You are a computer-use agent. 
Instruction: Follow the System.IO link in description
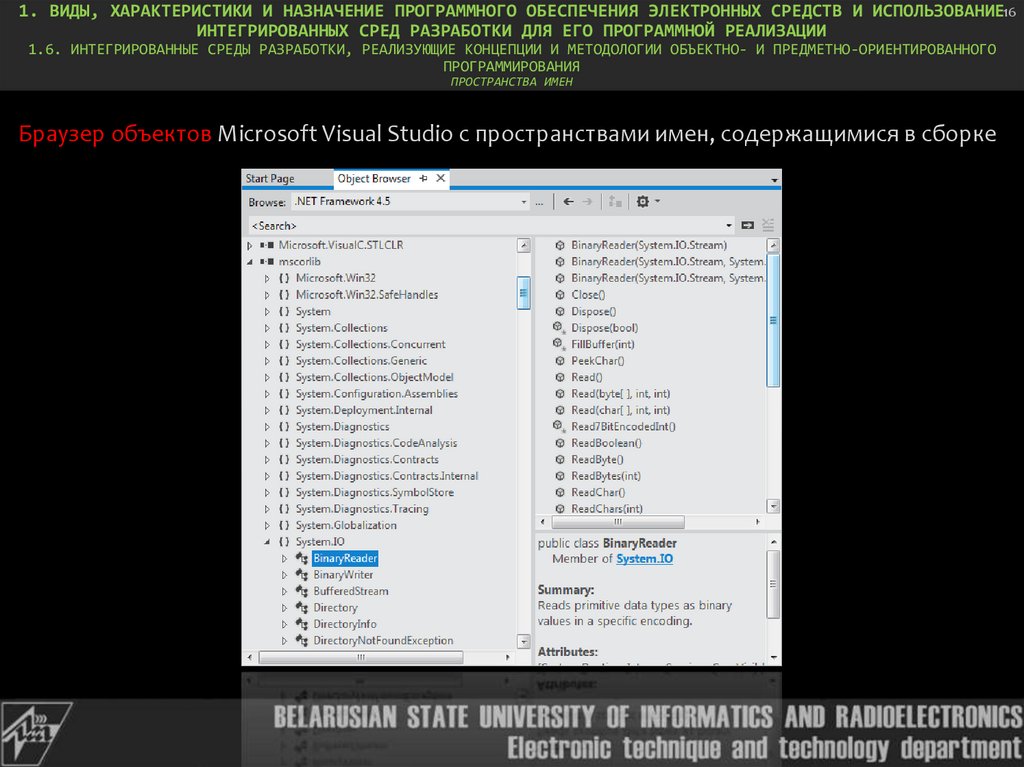pos(645,559)
